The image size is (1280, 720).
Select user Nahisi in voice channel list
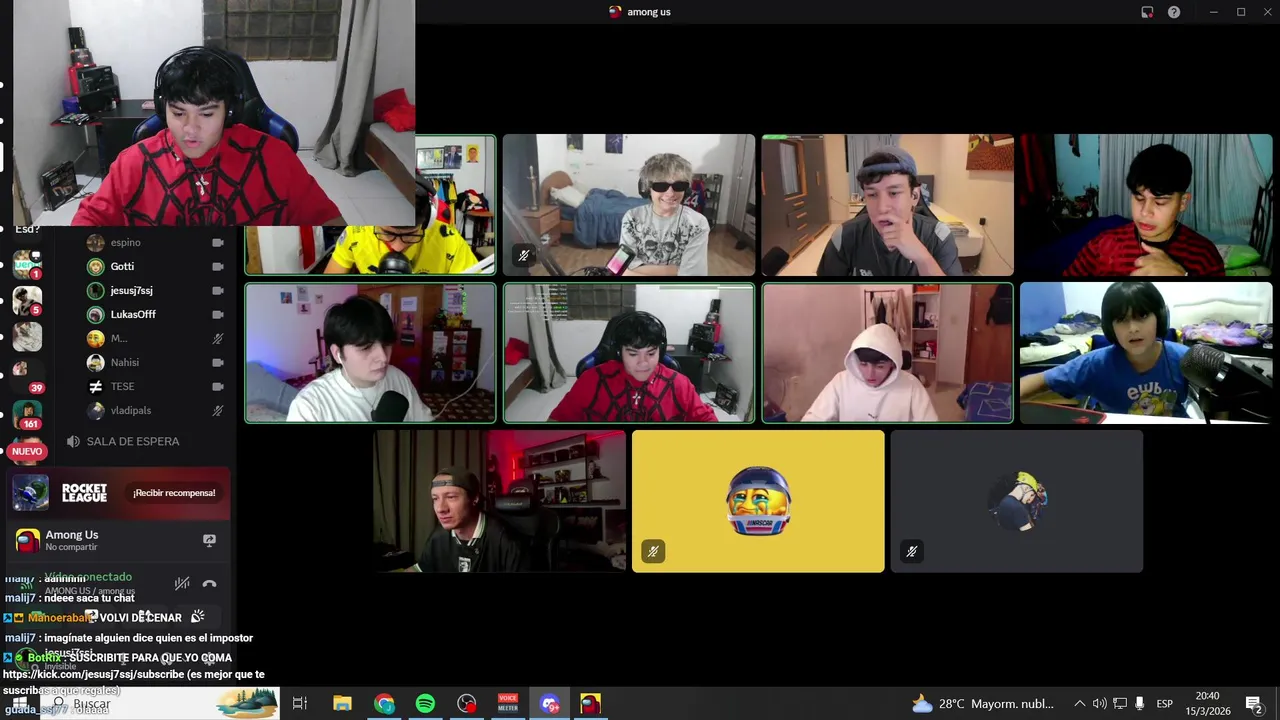click(124, 362)
